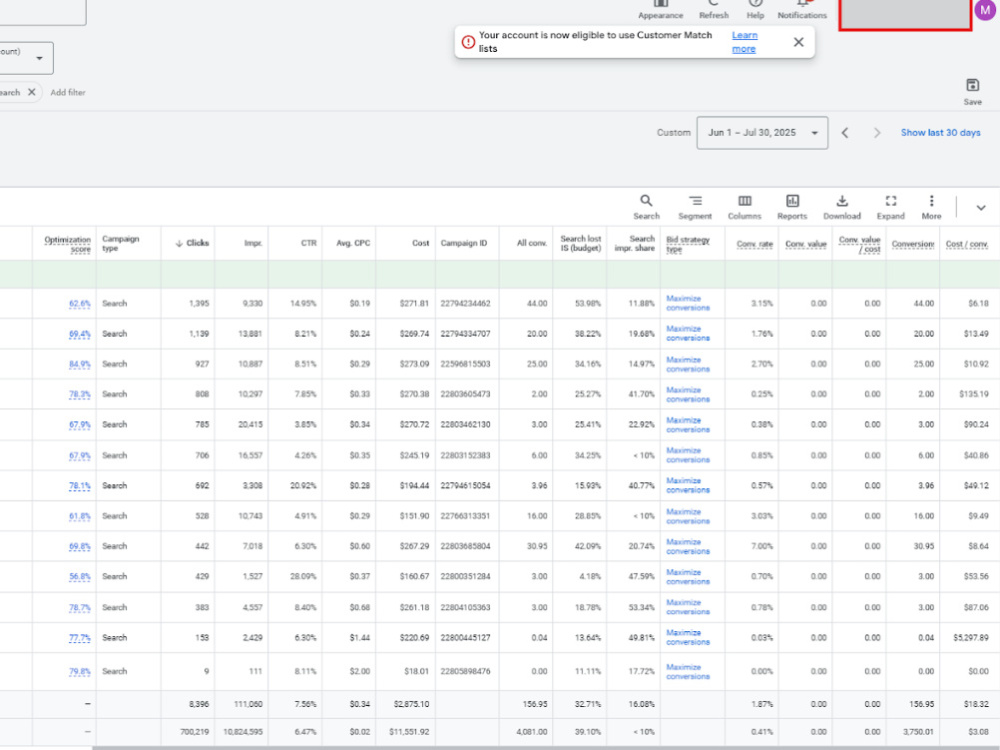Open the 62.6% optimization score link
This screenshot has width=1000, height=750.
click(80, 304)
